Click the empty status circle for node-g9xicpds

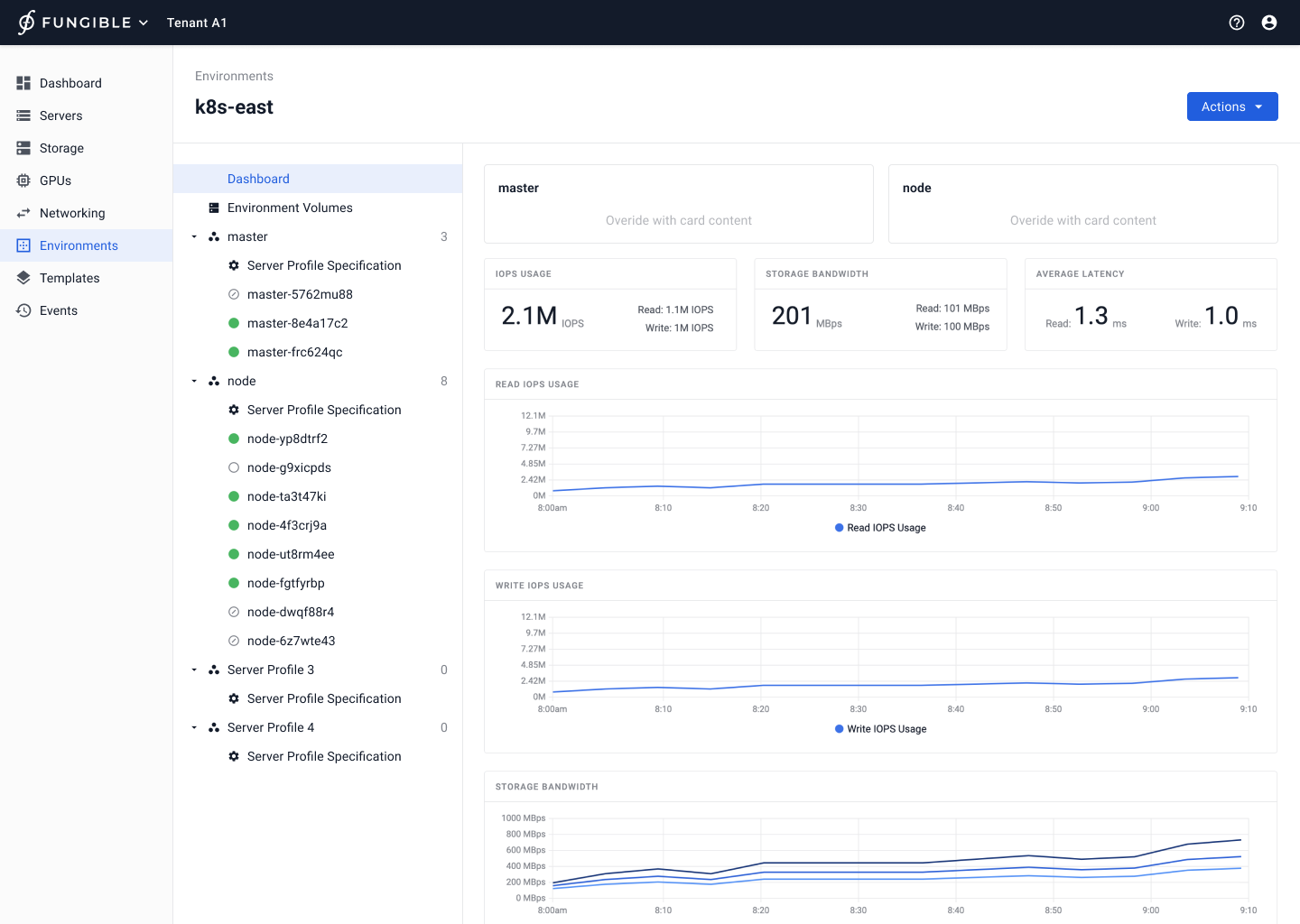click(234, 467)
